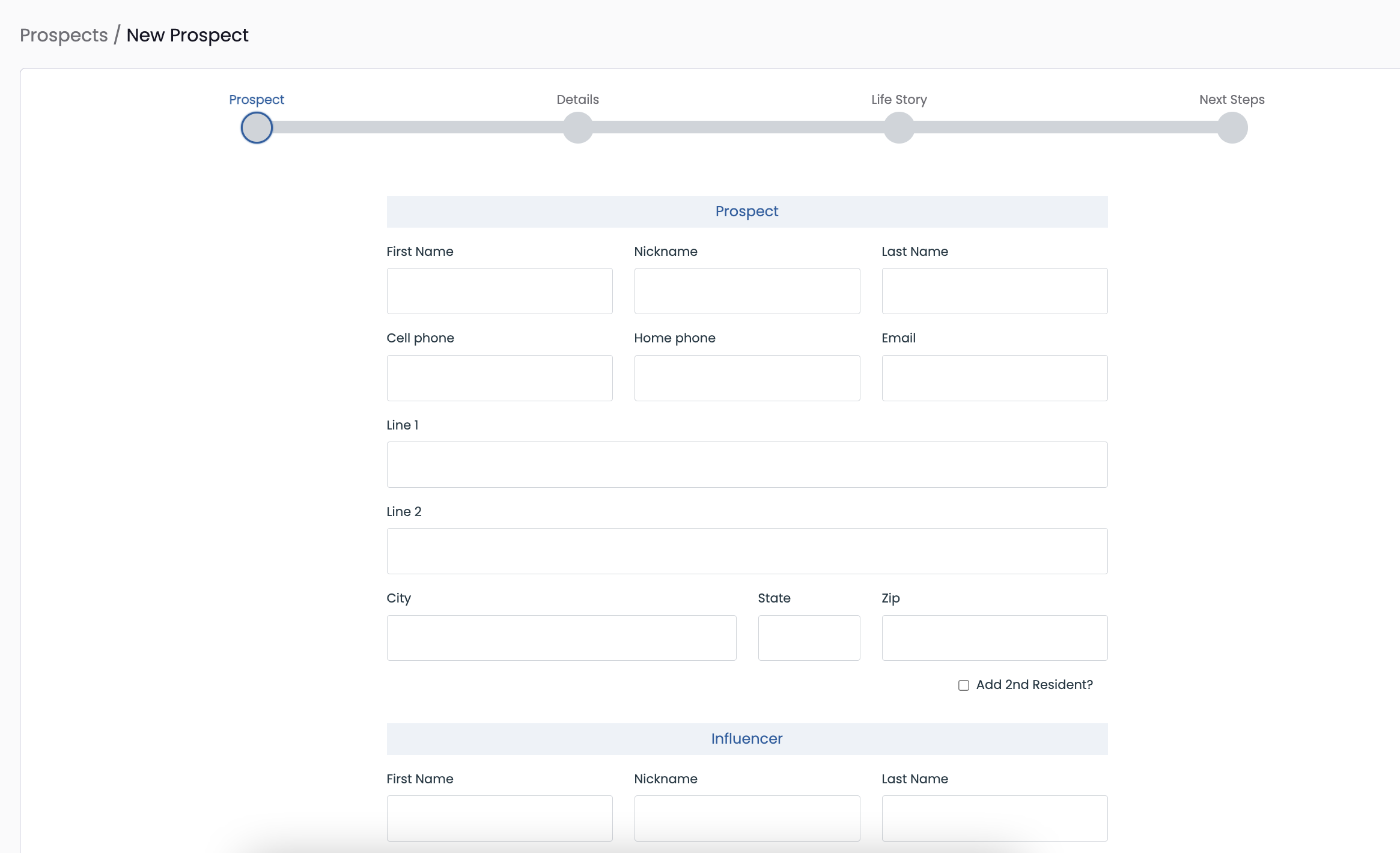Image resolution: width=1400 pixels, height=853 pixels.
Task: Click the Prospect step label
Action: (x=257, y=99)
